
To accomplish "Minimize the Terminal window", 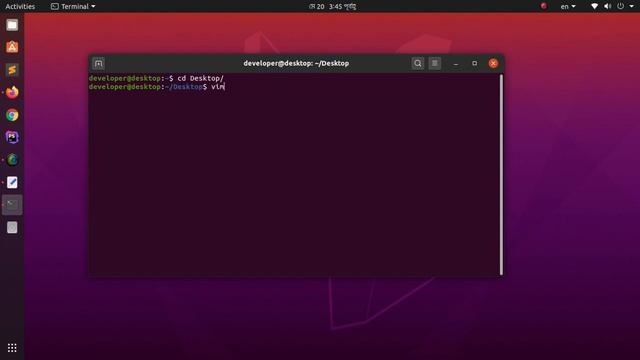I will [456, 64].
